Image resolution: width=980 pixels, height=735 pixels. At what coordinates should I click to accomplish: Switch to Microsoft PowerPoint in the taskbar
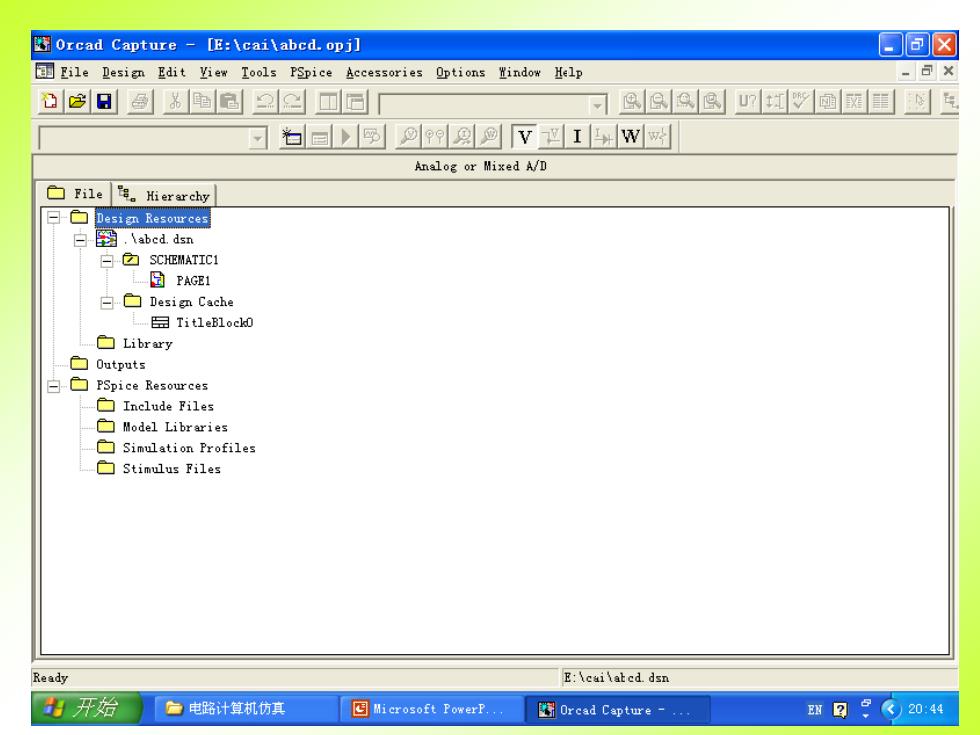tap(432, 709)
